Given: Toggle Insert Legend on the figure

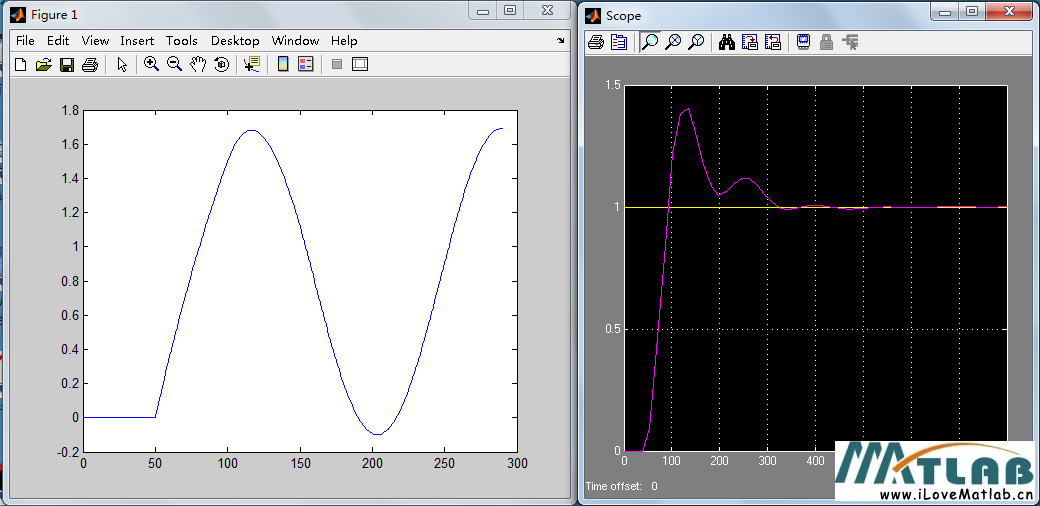Looking at the screenshot, I should [306, 64].
